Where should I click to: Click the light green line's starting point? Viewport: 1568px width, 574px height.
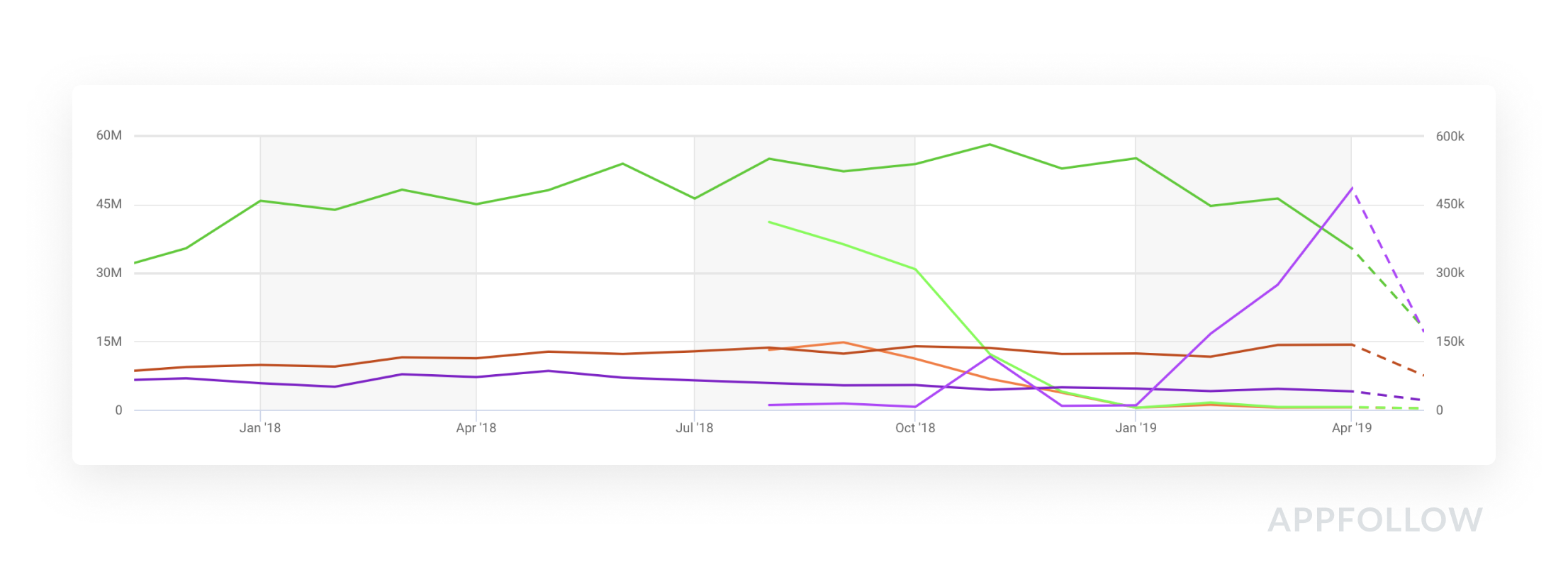pos(769,223)
